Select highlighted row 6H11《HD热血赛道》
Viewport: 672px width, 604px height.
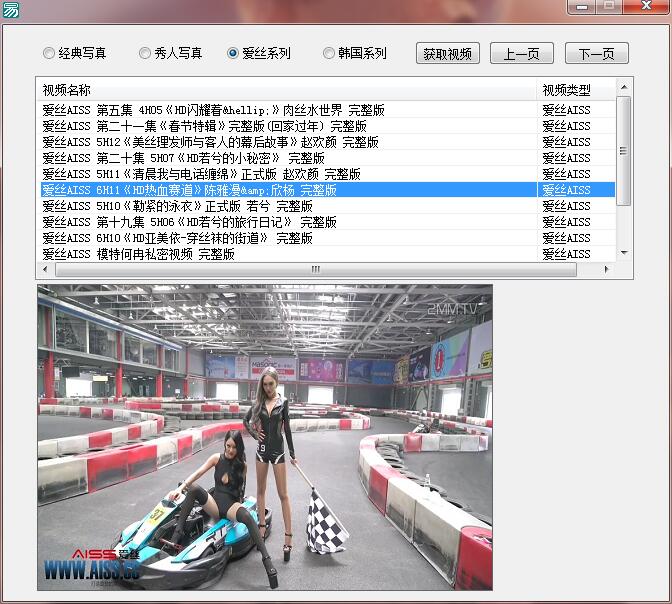[327, 190]
